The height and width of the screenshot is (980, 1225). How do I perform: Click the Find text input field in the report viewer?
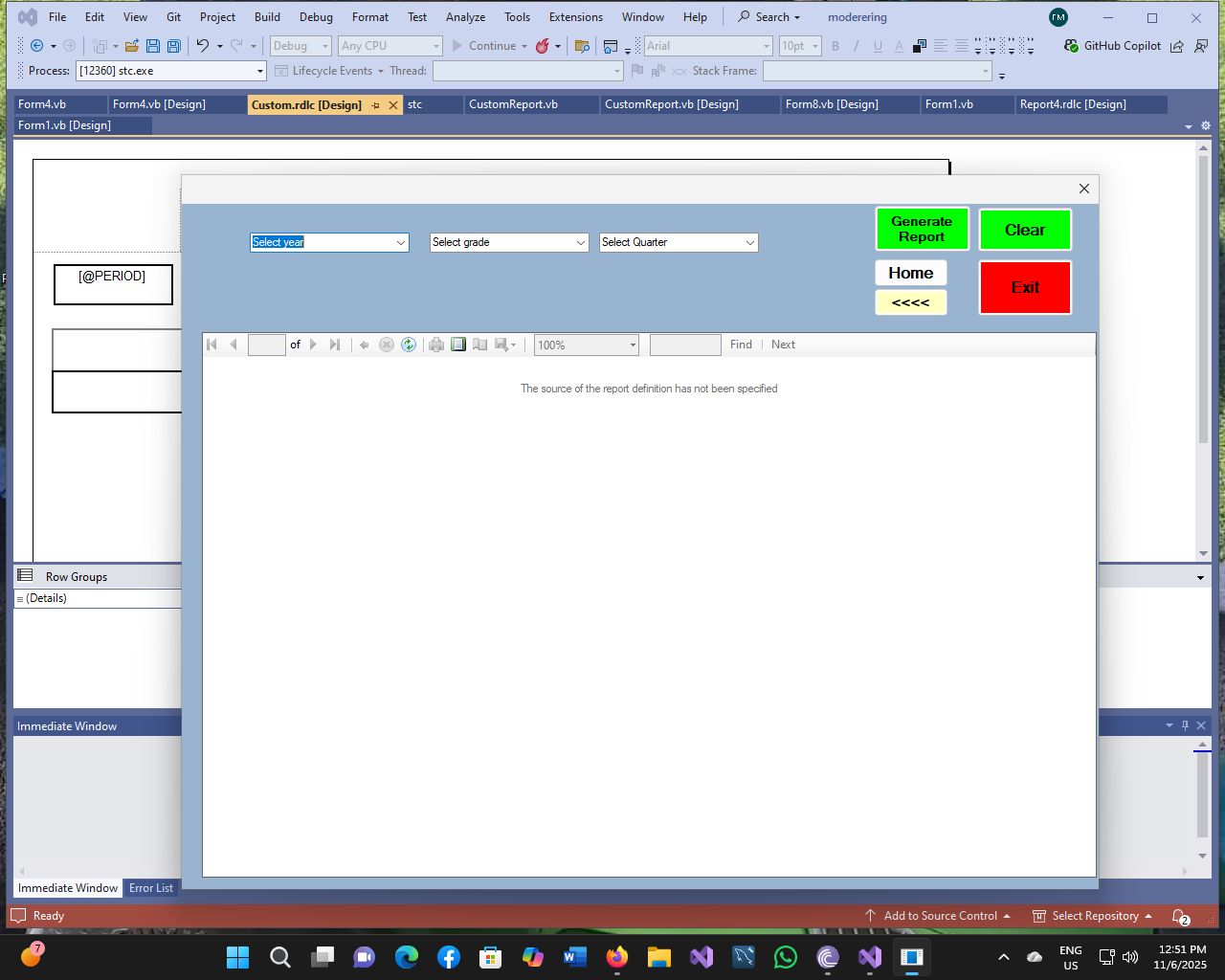685,345
